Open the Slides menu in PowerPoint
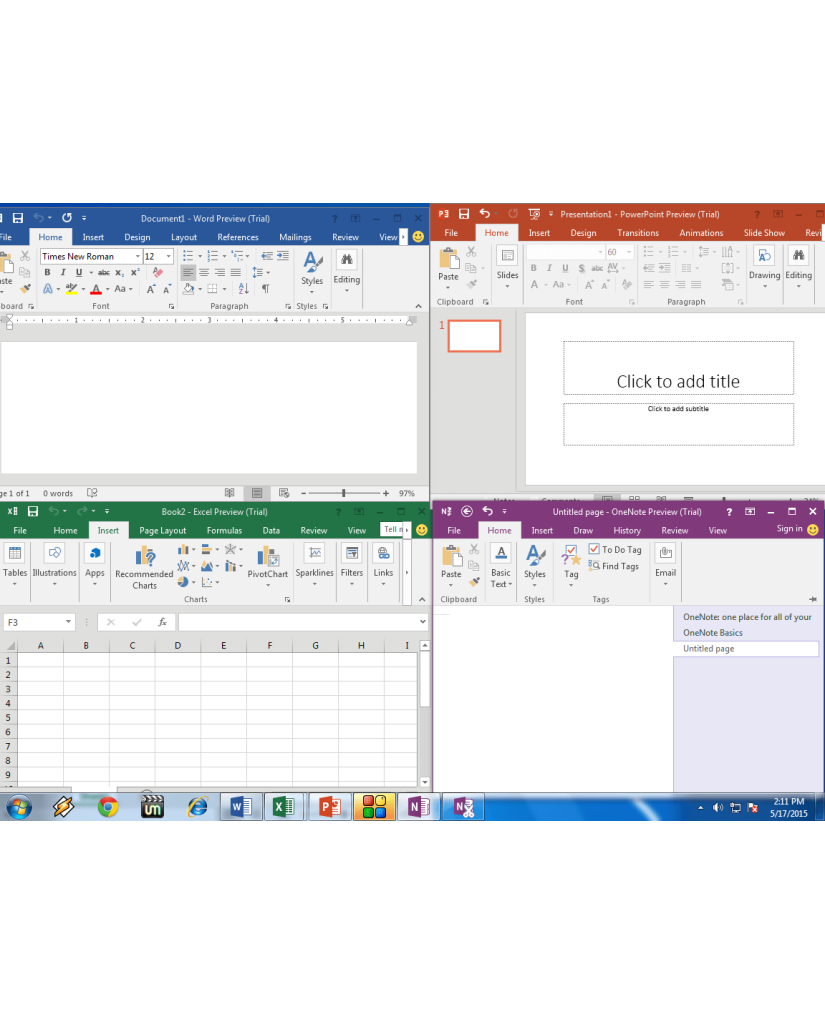The width and height of the screenshot is (825, 1024). (507, 268)
